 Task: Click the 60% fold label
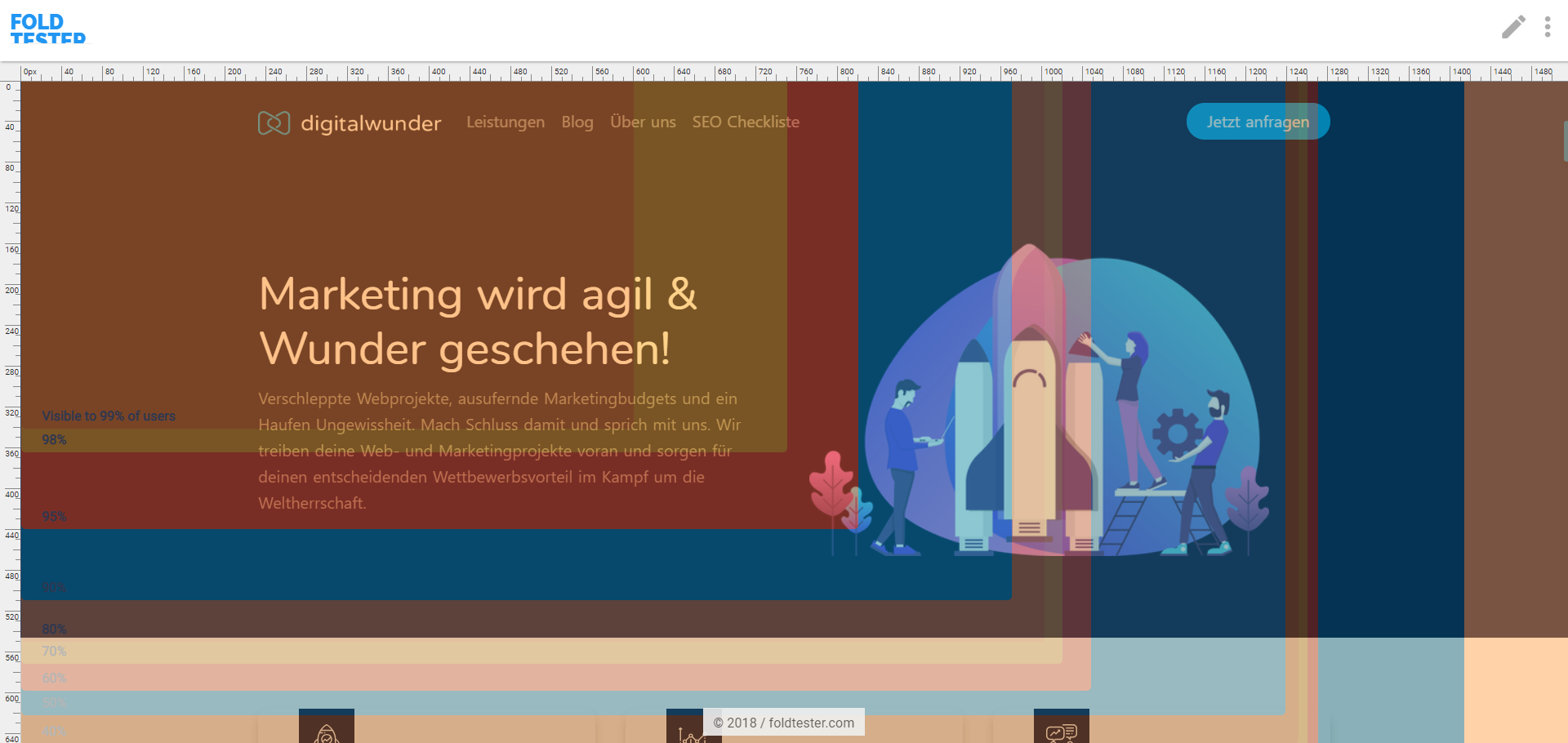[x=54, y=678]
